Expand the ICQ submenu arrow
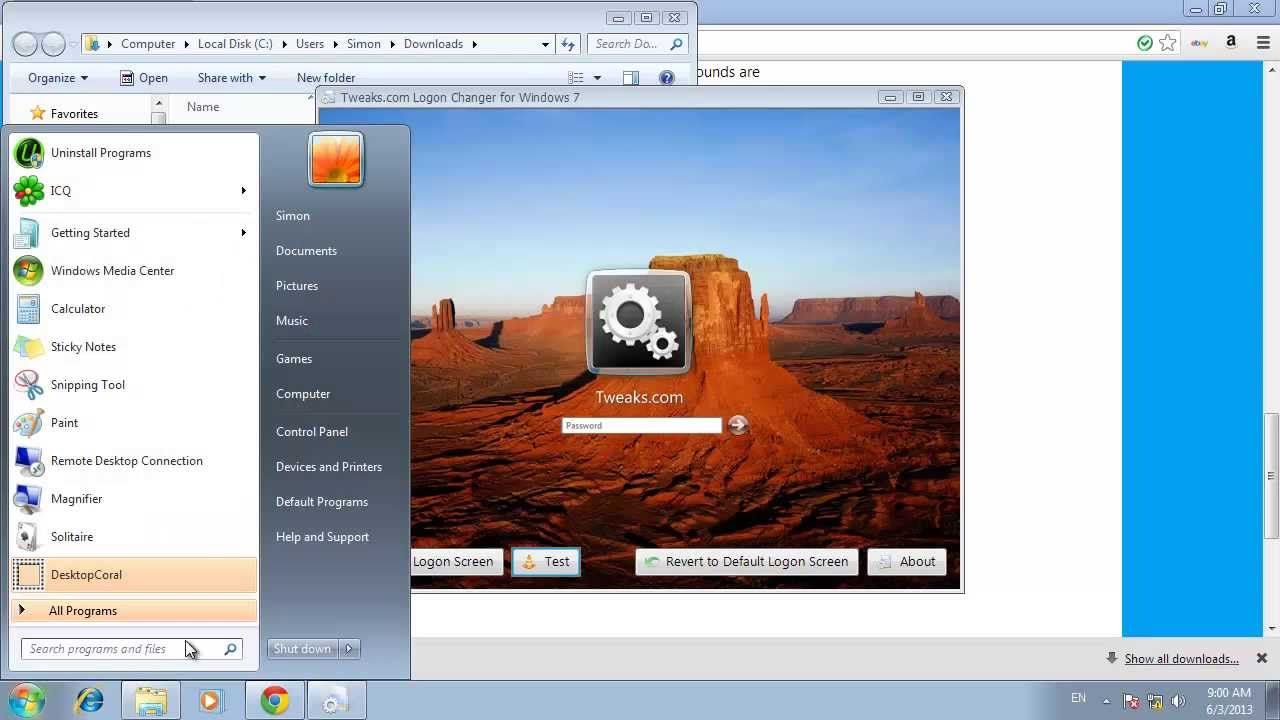 243,190
